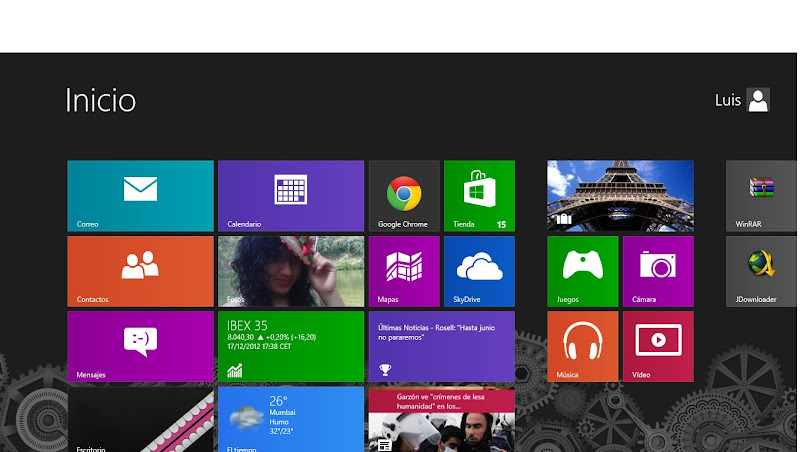Open the SkyDrive tile
Screen dimensions: 800x452
click(480, 271)
